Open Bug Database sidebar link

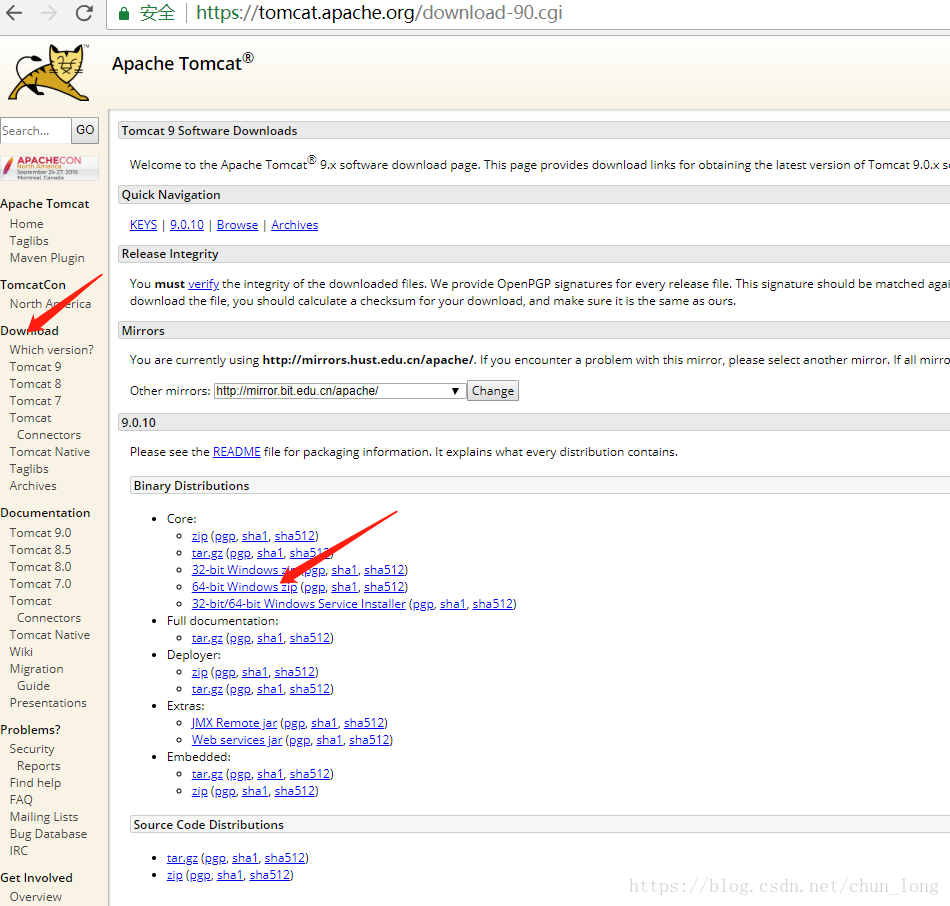[48, 834]
